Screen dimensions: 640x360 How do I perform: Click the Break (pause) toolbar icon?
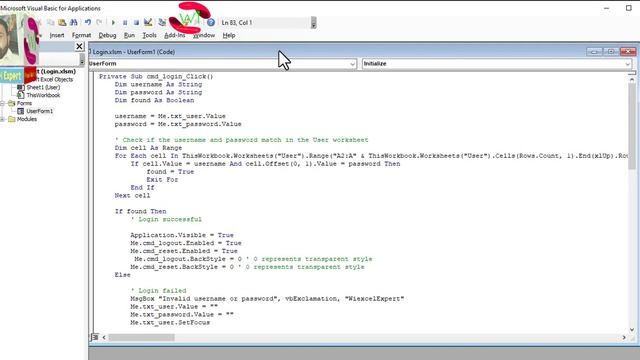[125, 22]
